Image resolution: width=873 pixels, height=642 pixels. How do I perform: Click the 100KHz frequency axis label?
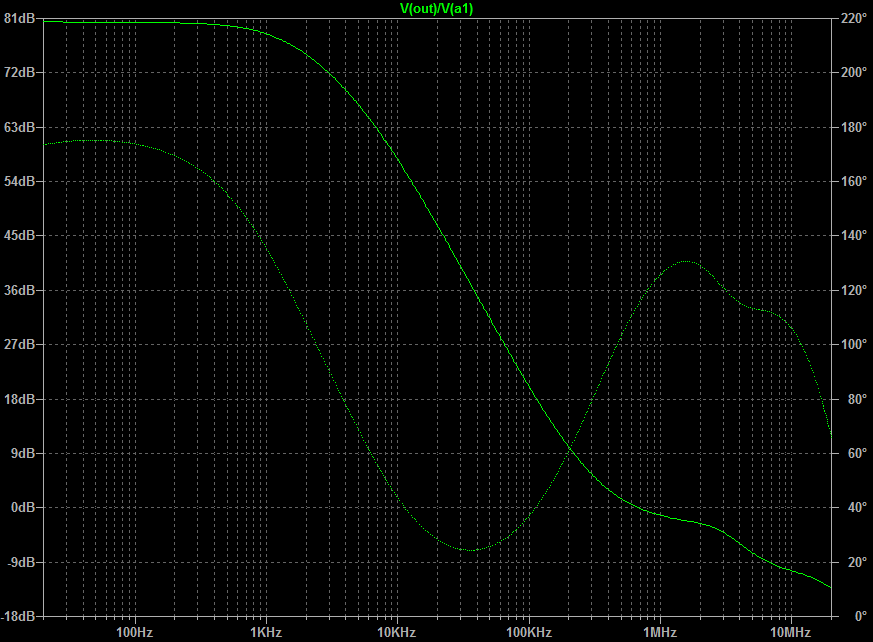[528, 633]
